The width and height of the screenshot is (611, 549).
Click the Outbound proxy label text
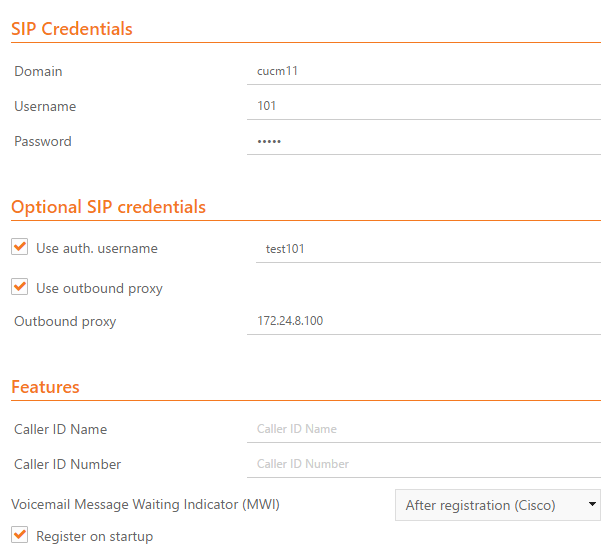[65, 321]
